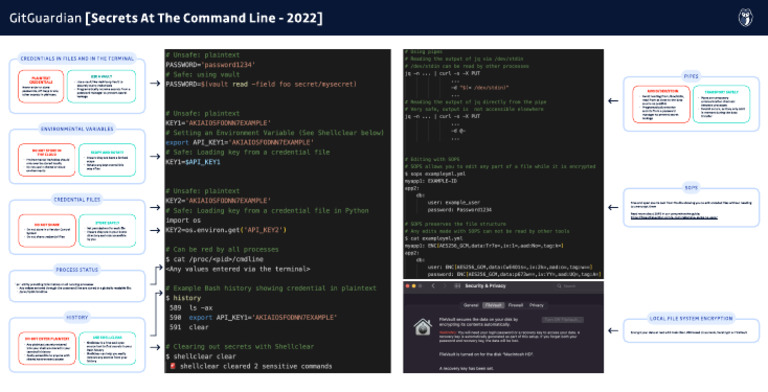
Task: Open the Firewall tab
Action: [515, 305]
